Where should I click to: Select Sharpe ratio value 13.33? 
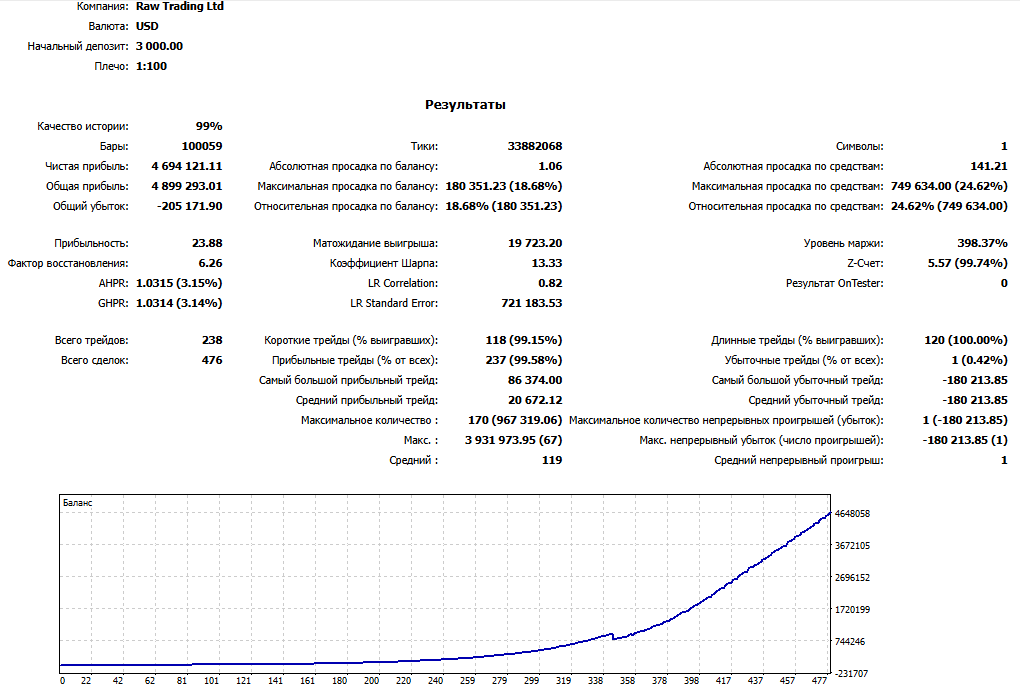tap(546, 264)
